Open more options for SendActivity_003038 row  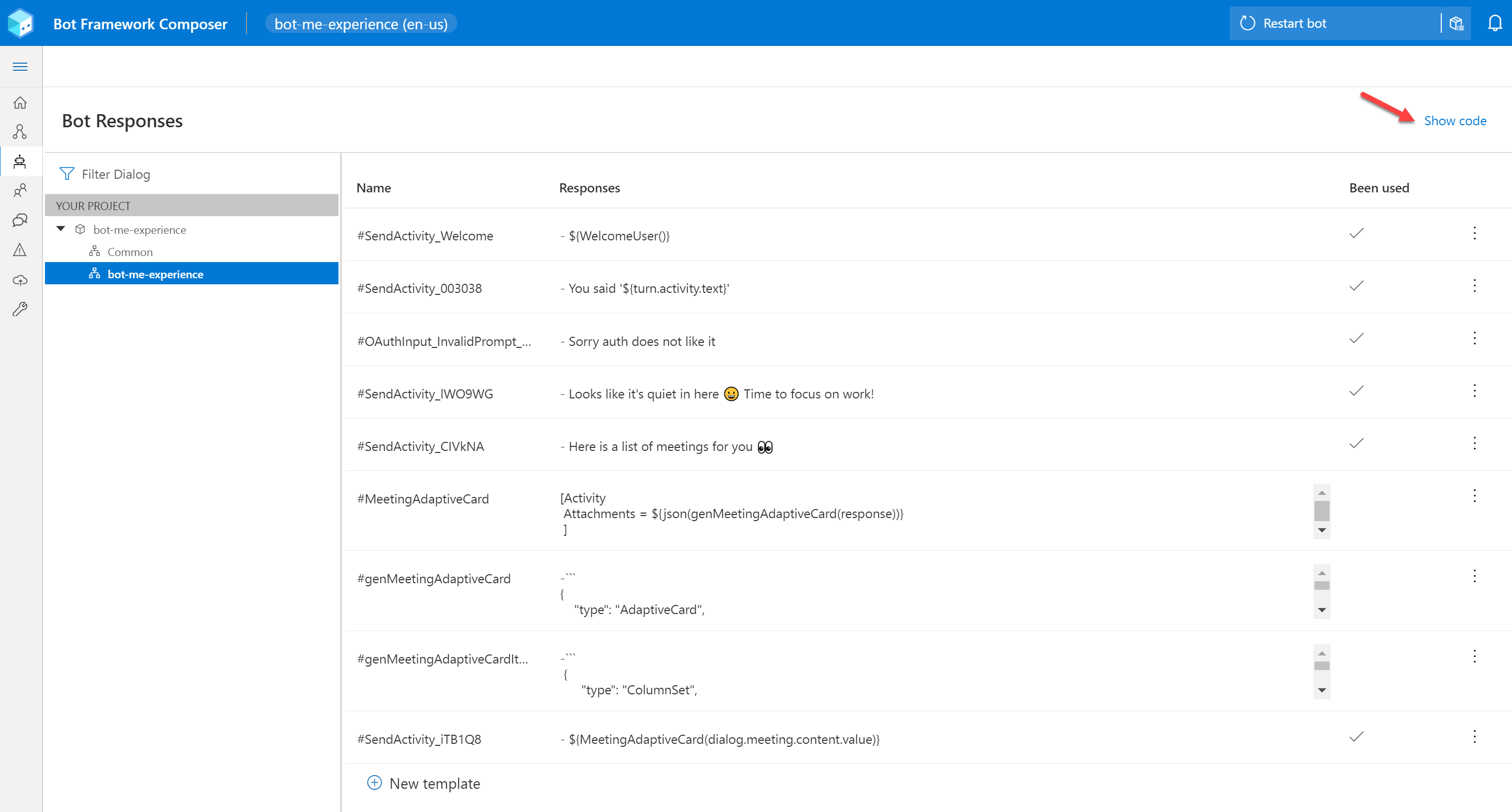tap(1475, 286)
